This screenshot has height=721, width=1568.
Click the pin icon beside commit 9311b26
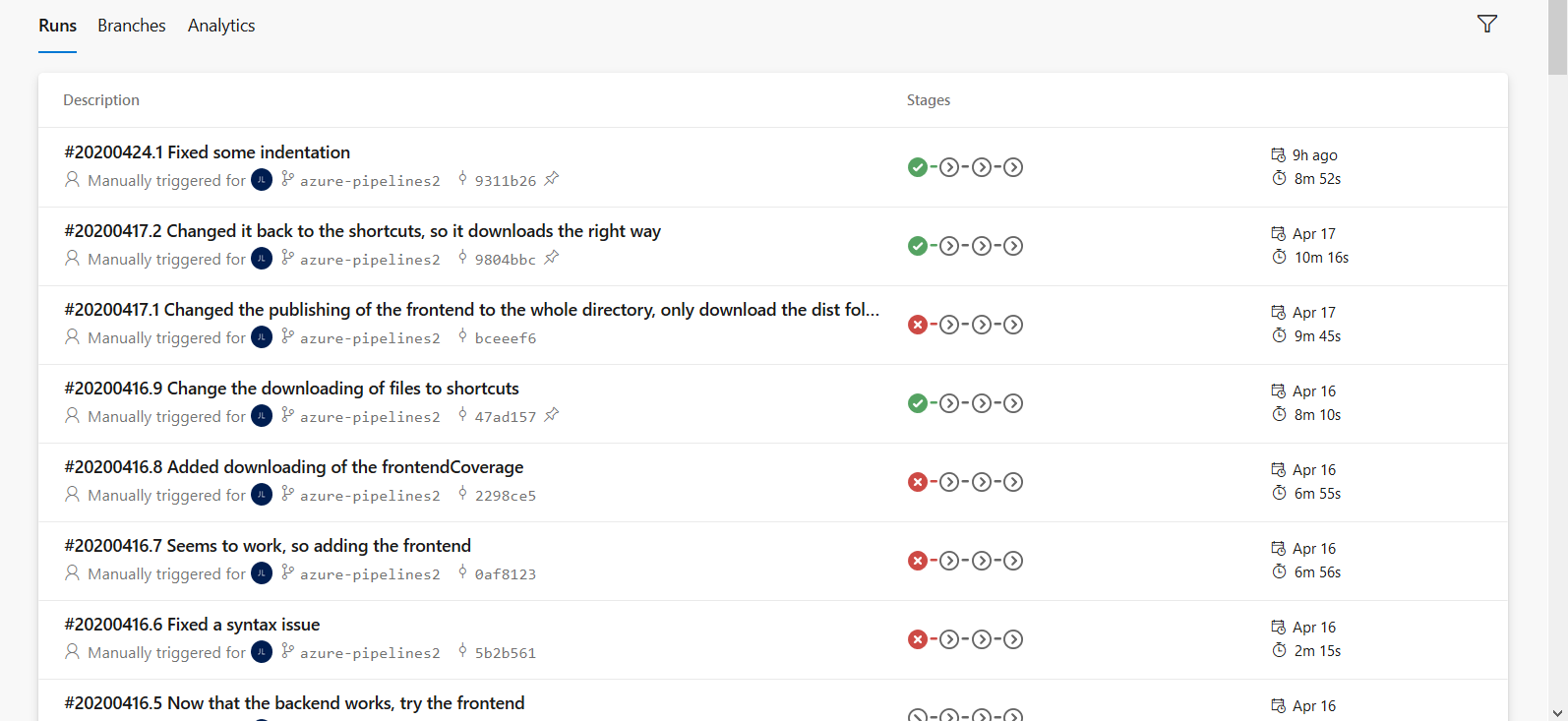[552, 179]
